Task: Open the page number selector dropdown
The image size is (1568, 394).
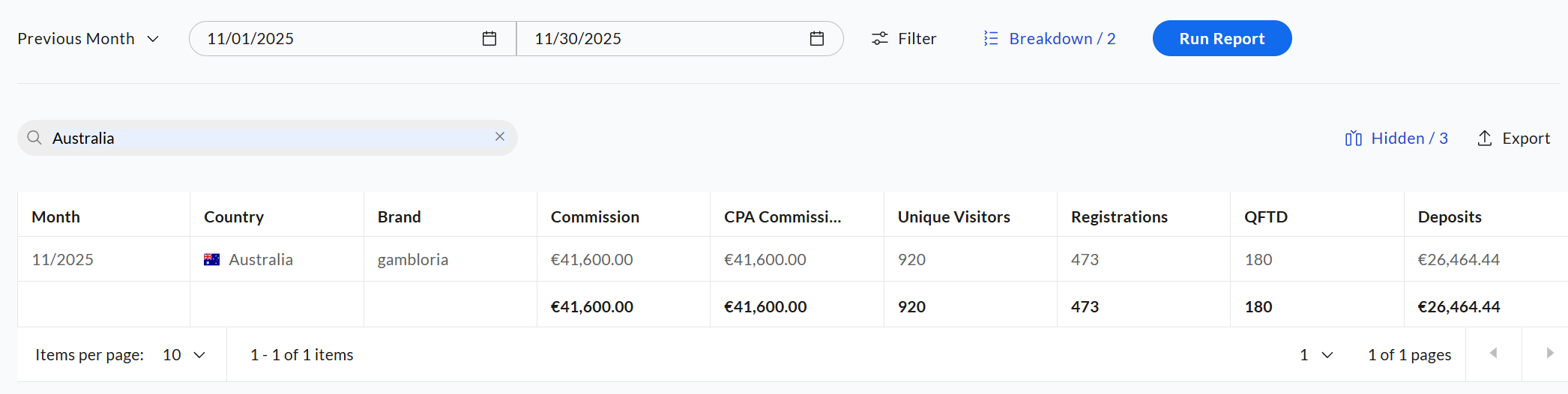Action: tap(1317, 355)
